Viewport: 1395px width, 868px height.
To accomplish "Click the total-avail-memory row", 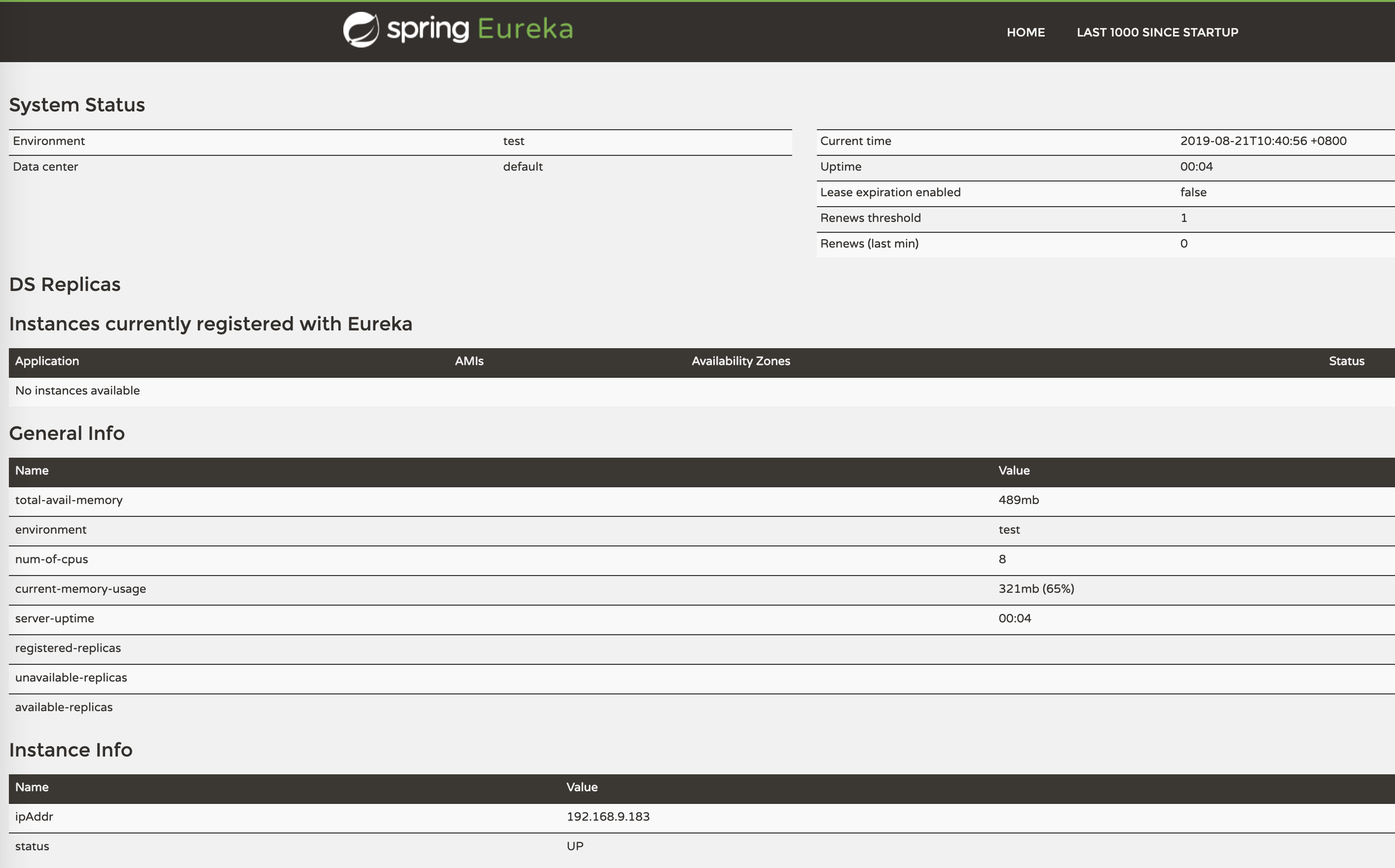I will [x=69, y=500].
